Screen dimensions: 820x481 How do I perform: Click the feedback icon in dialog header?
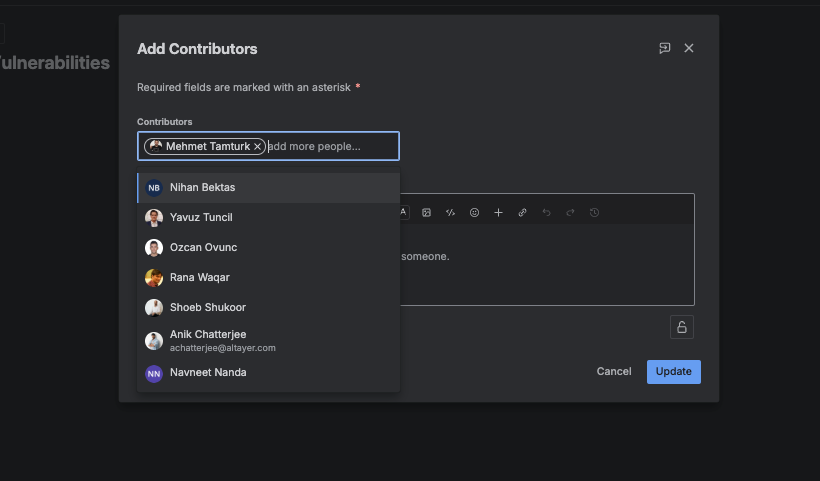tap(664, 48)
